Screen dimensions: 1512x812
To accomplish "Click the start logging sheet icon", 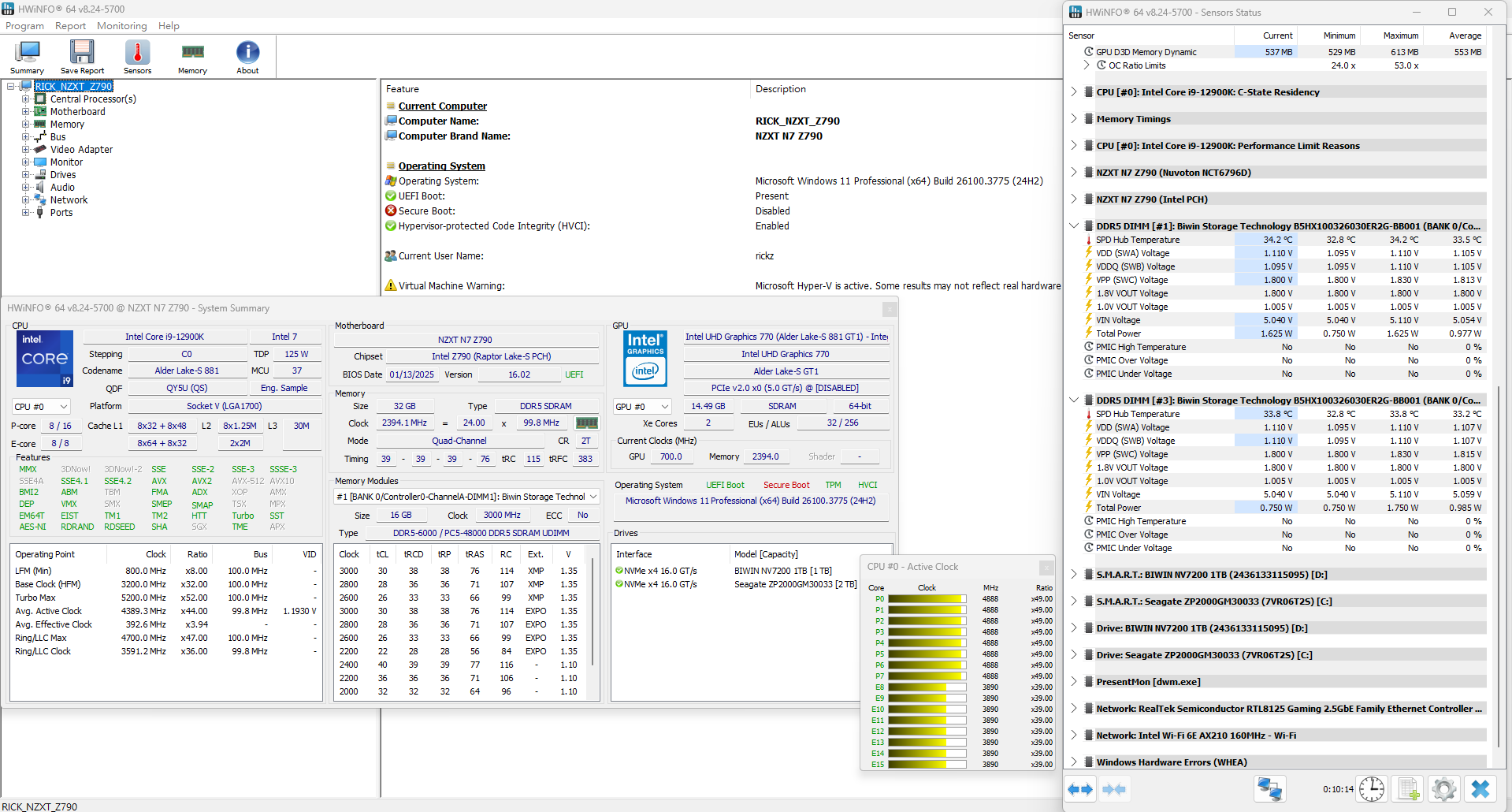I will pos(1408,789).
